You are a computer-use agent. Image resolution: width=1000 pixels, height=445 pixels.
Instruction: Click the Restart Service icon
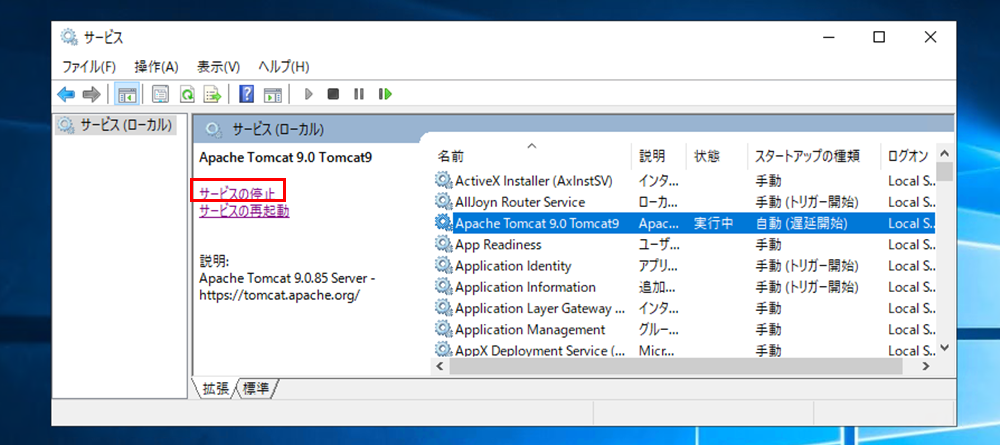(x=385, y=94)
